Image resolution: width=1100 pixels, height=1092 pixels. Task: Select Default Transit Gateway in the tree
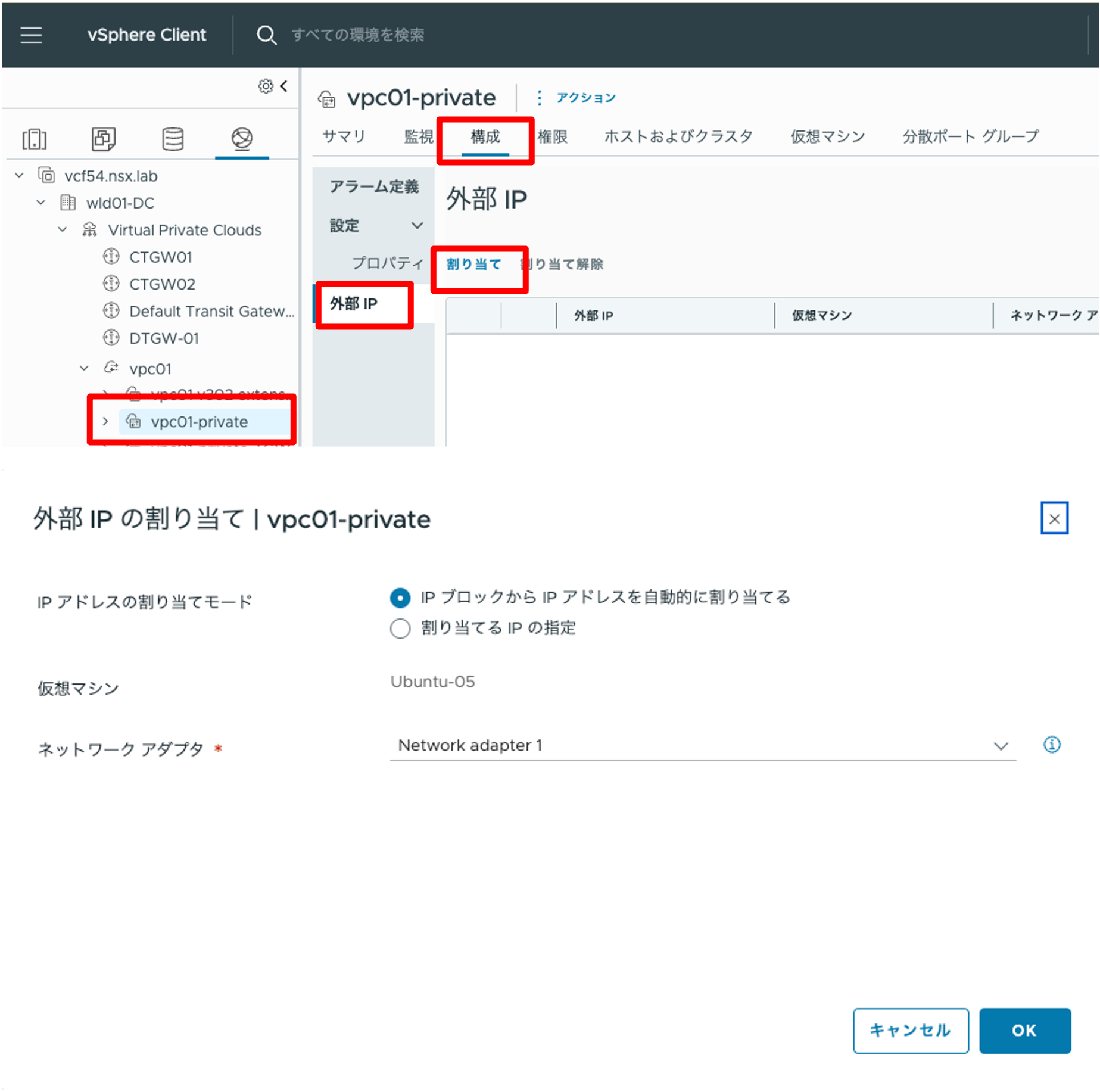(212, 312)
